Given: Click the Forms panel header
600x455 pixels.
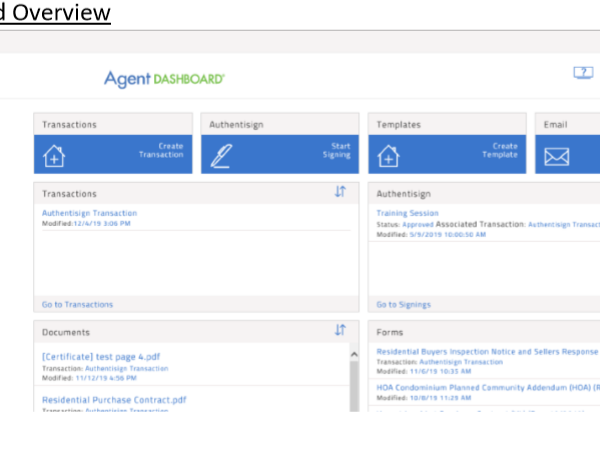Looking at the screenshot, I should click(x=484, y=332).
